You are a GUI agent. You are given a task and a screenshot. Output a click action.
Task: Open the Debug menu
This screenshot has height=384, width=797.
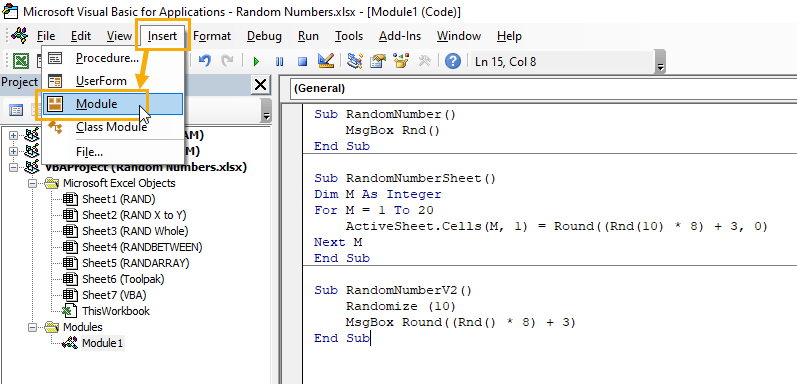(x=264, y=36)
